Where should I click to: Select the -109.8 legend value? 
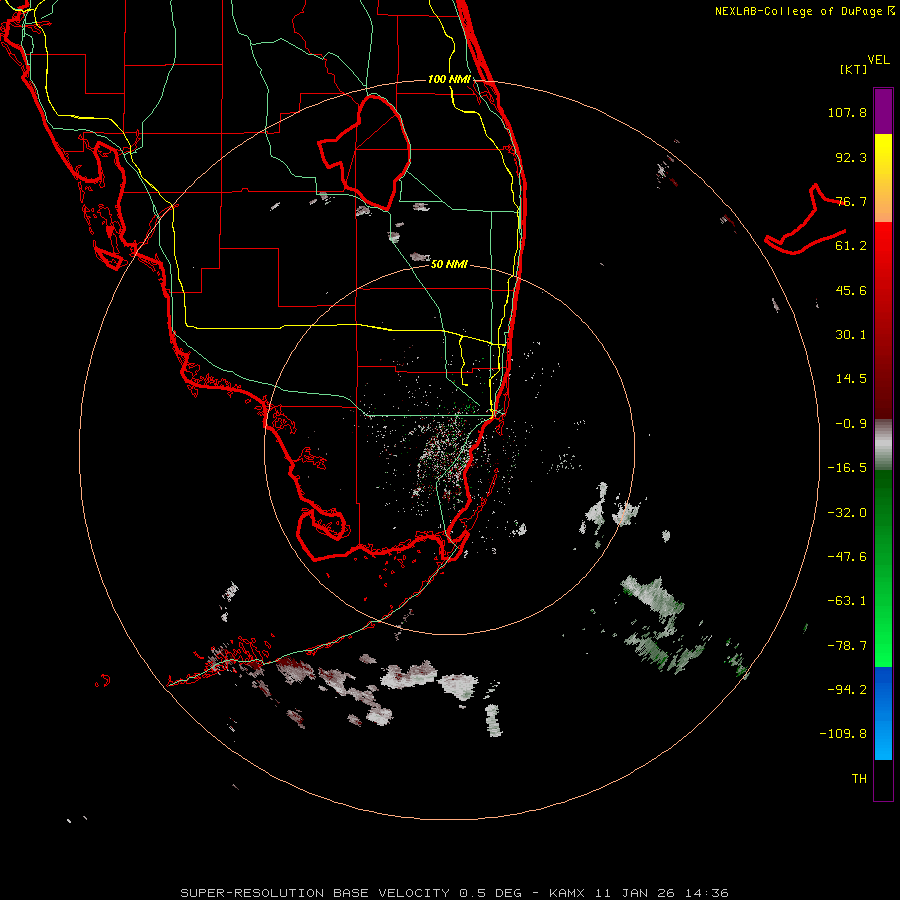[x=843, y=734]
